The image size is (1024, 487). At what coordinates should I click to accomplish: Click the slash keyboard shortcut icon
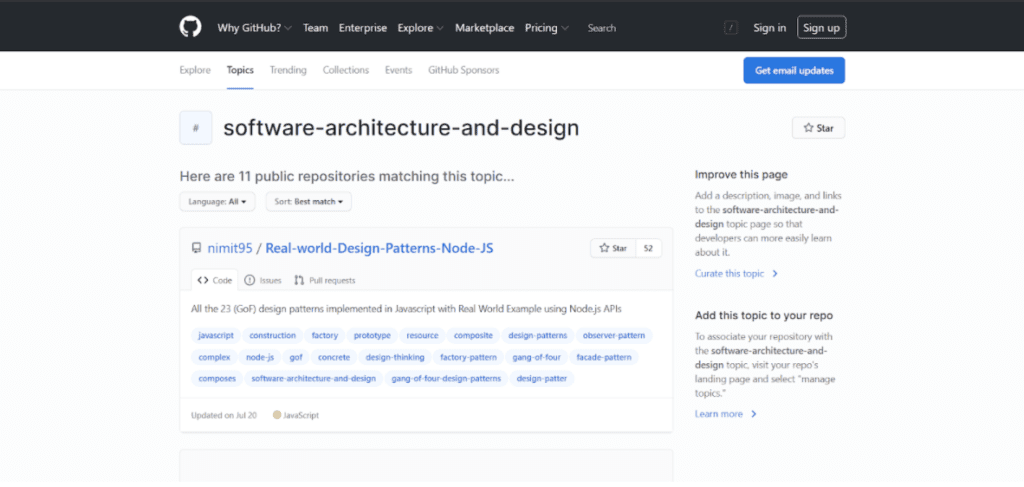(x=731, y=28)
